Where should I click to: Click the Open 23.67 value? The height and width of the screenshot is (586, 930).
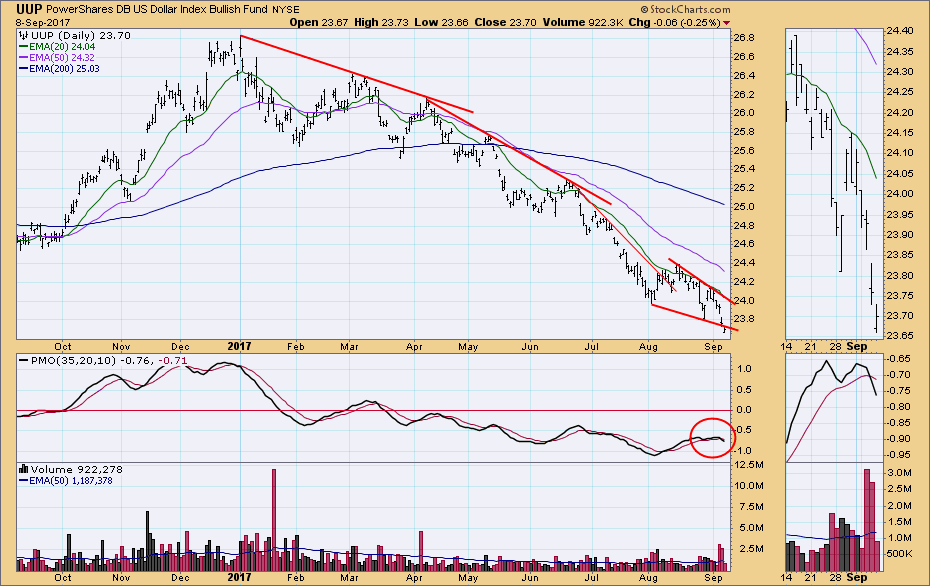[x=319, y=23]
